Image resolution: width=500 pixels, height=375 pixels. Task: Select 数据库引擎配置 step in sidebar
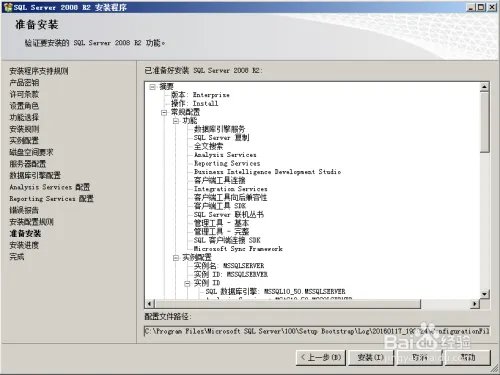point(35,175)
